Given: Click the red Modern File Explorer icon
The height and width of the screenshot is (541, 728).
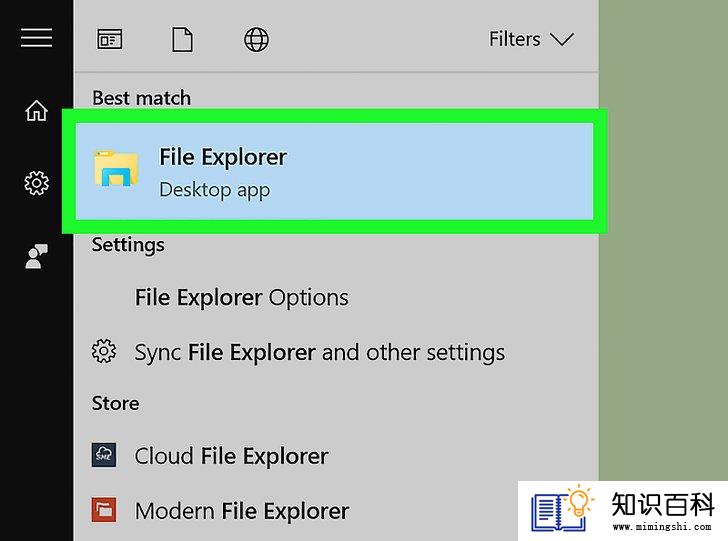Looking at the screenshot, I should tap(104, 510).
